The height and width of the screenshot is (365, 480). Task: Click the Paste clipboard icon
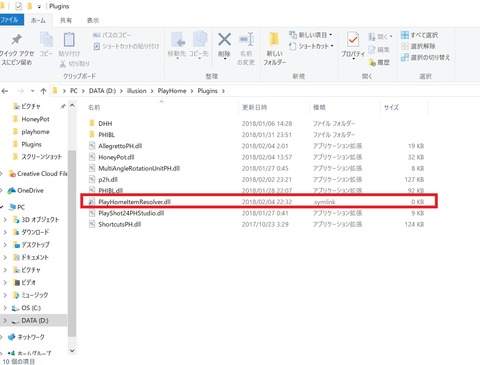click(x=69, y=40)
